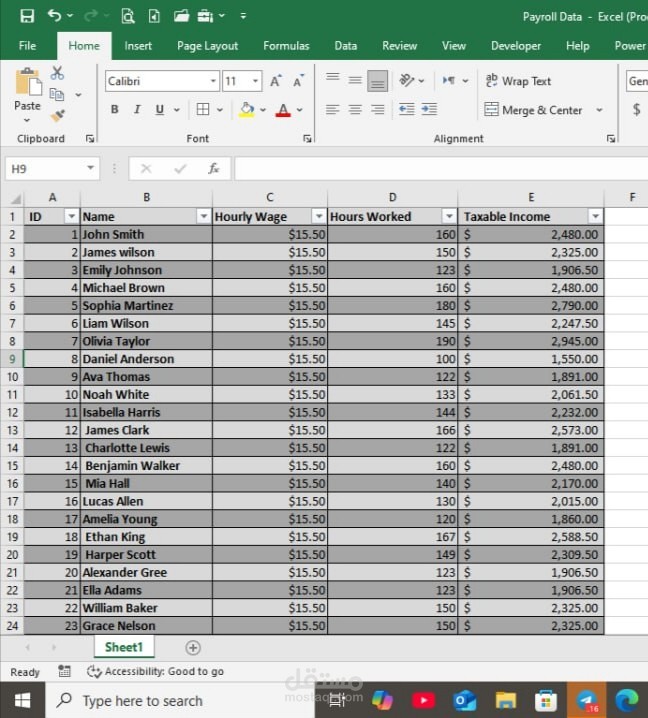This screenshot has width=648, height=718.
Task: Set Middle Align for cell contents
Action: 355,81
